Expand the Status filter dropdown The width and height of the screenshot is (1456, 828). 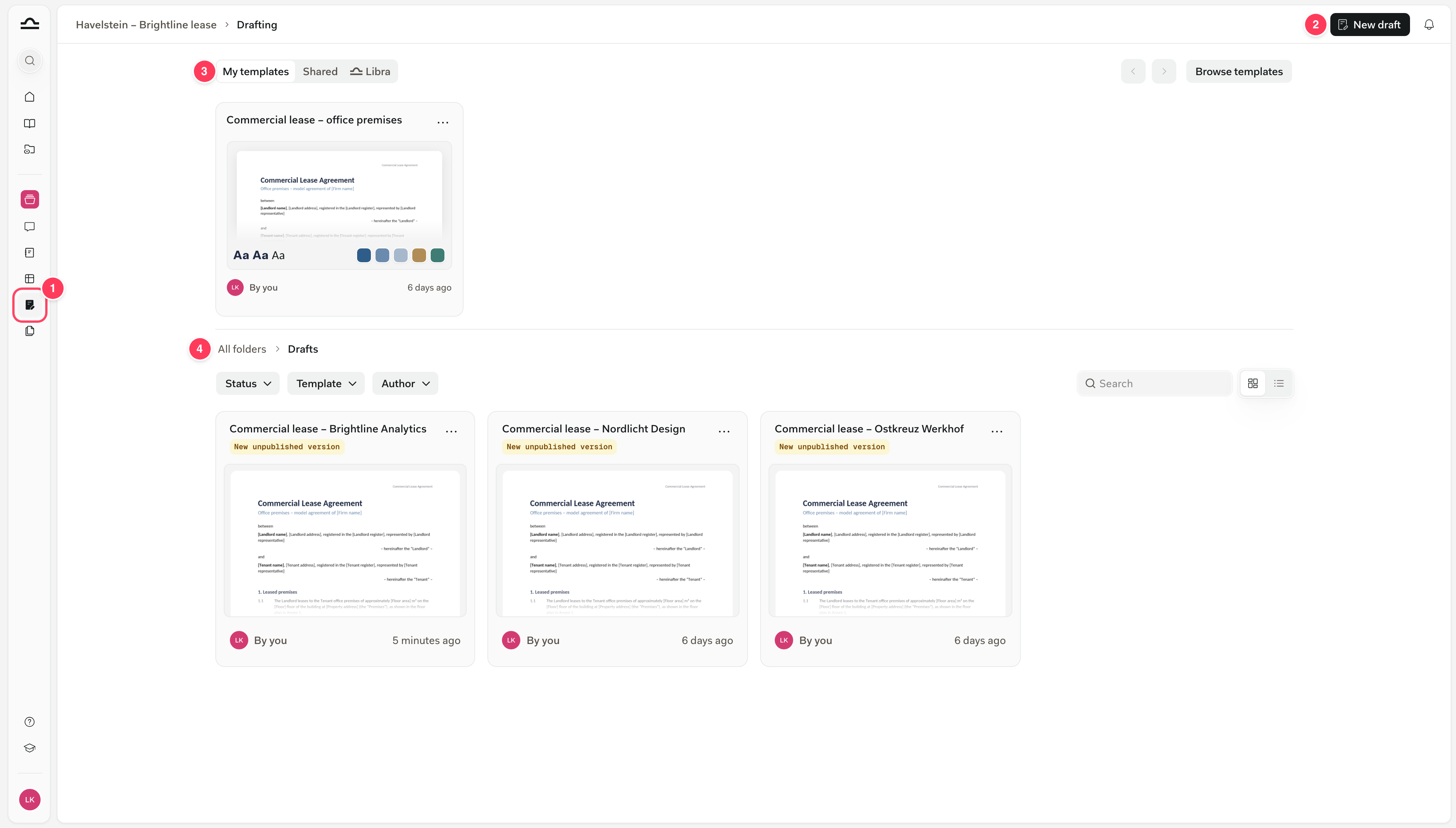[248, 384]
